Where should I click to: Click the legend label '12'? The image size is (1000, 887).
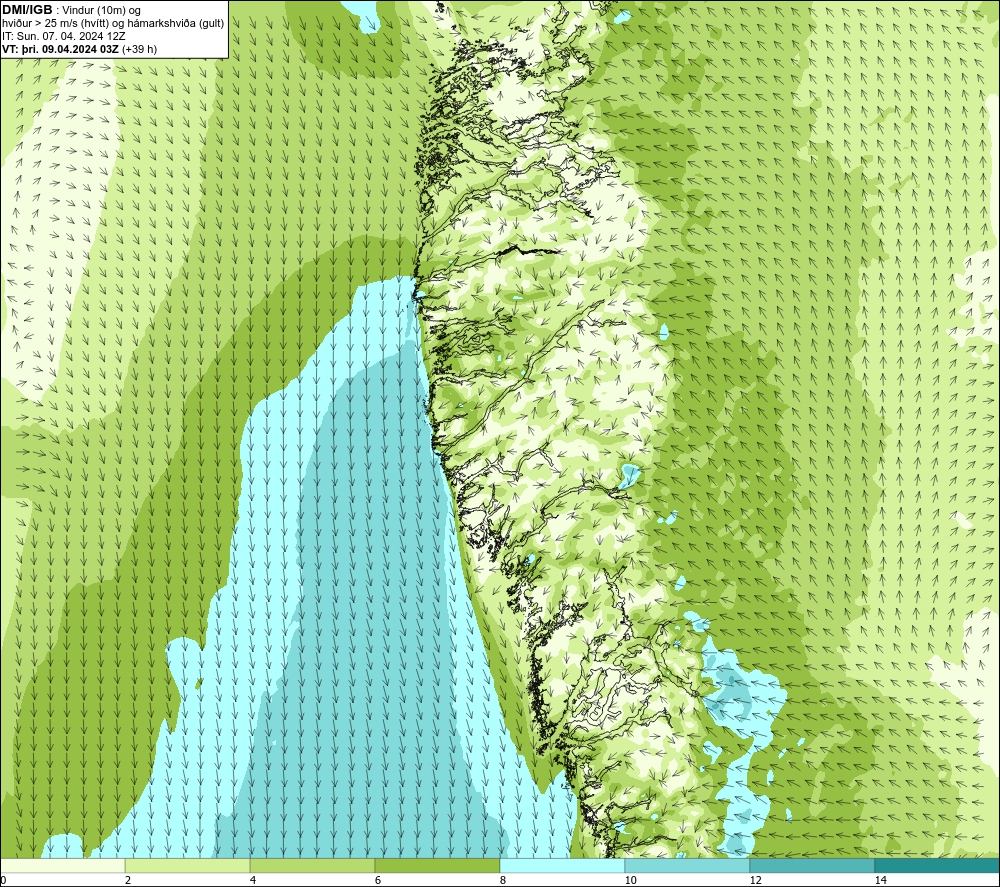(755, 880)
